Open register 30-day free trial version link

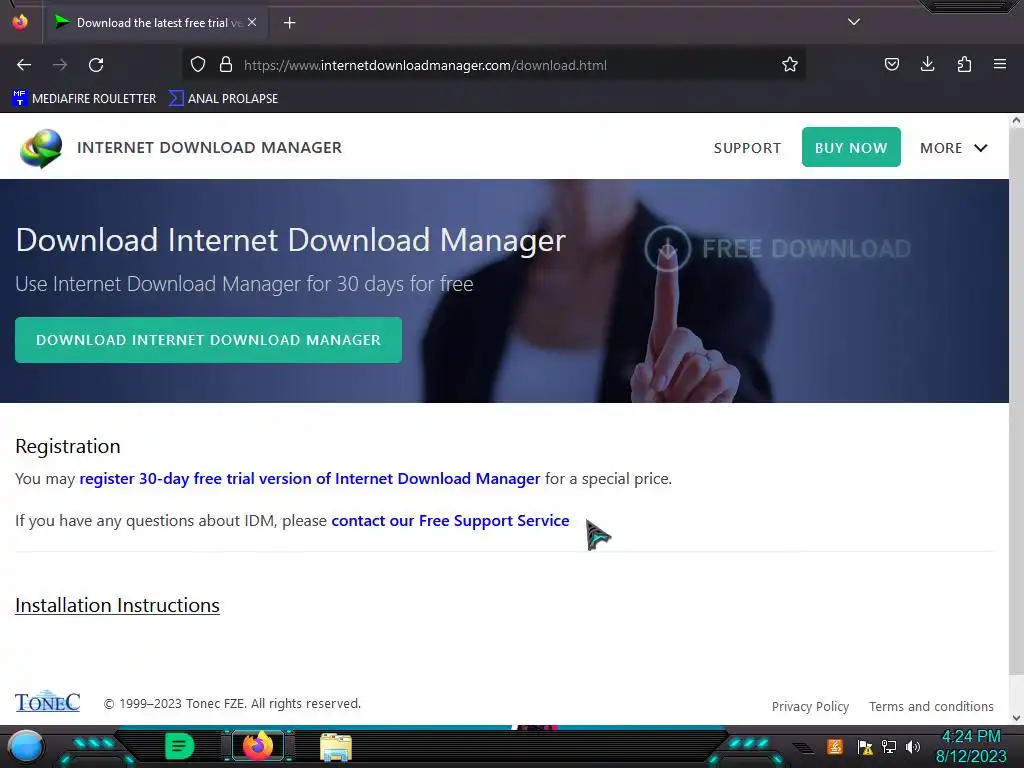[x=310, y=479]
